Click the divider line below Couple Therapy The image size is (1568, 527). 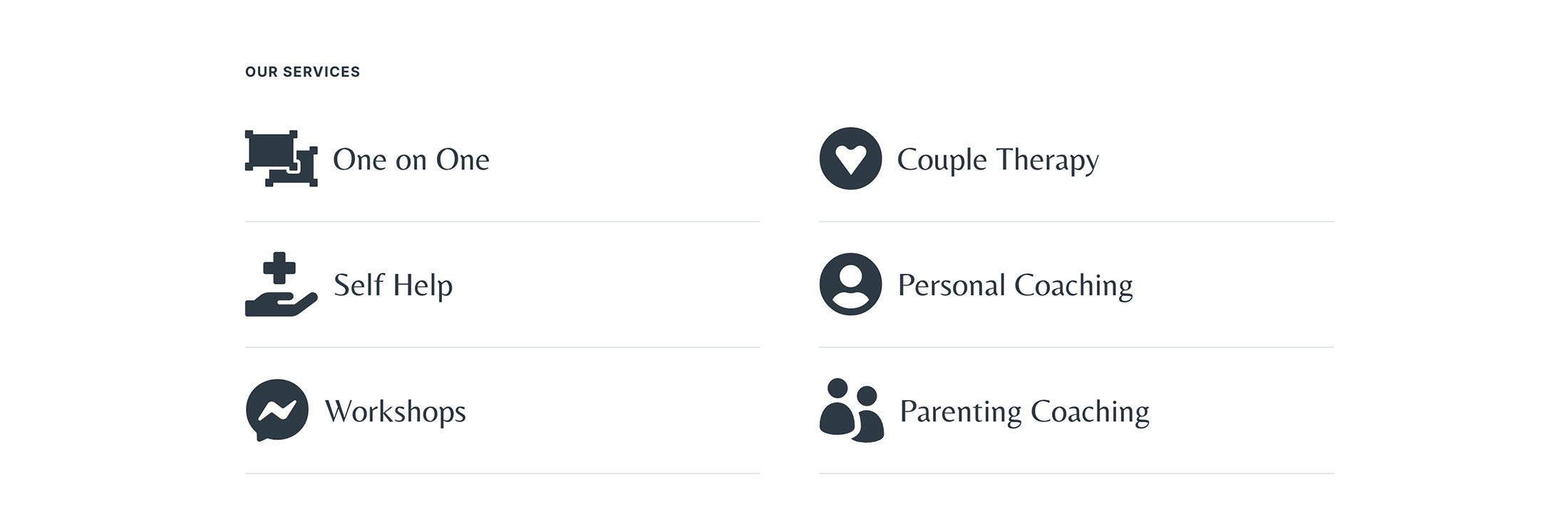tap(1076, 222)
